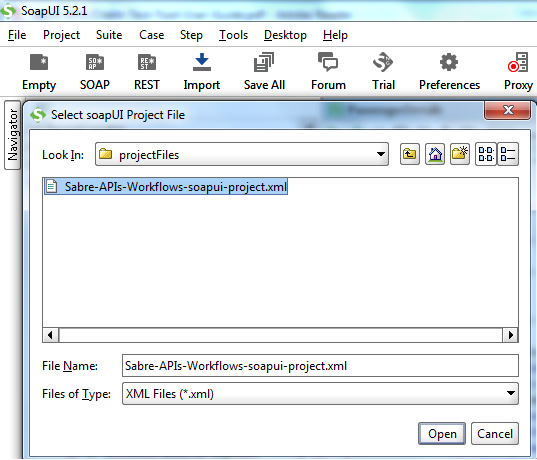Click the Import project icon
Viewport: 537px width, 460px height.
coord(202,62)
